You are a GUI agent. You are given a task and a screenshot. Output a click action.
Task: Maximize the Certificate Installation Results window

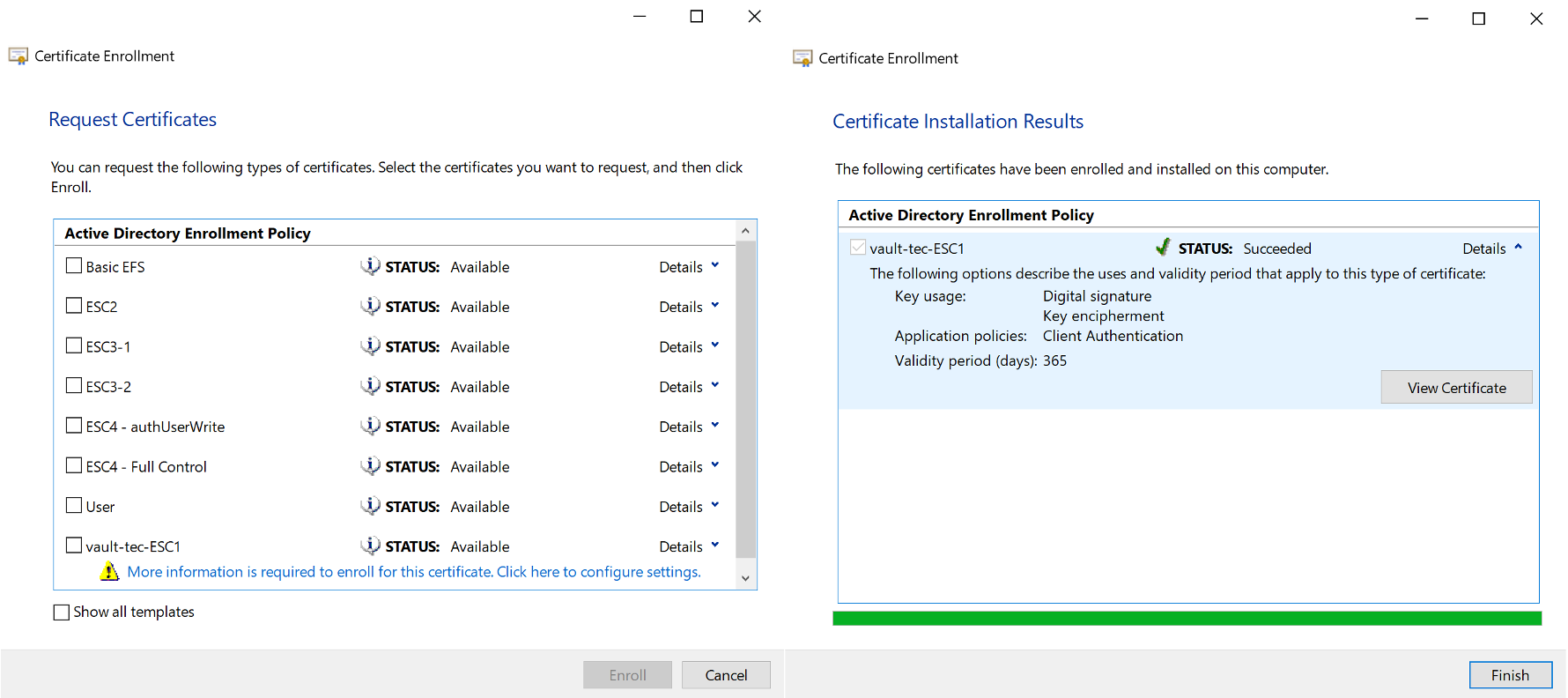point(1478,19)
